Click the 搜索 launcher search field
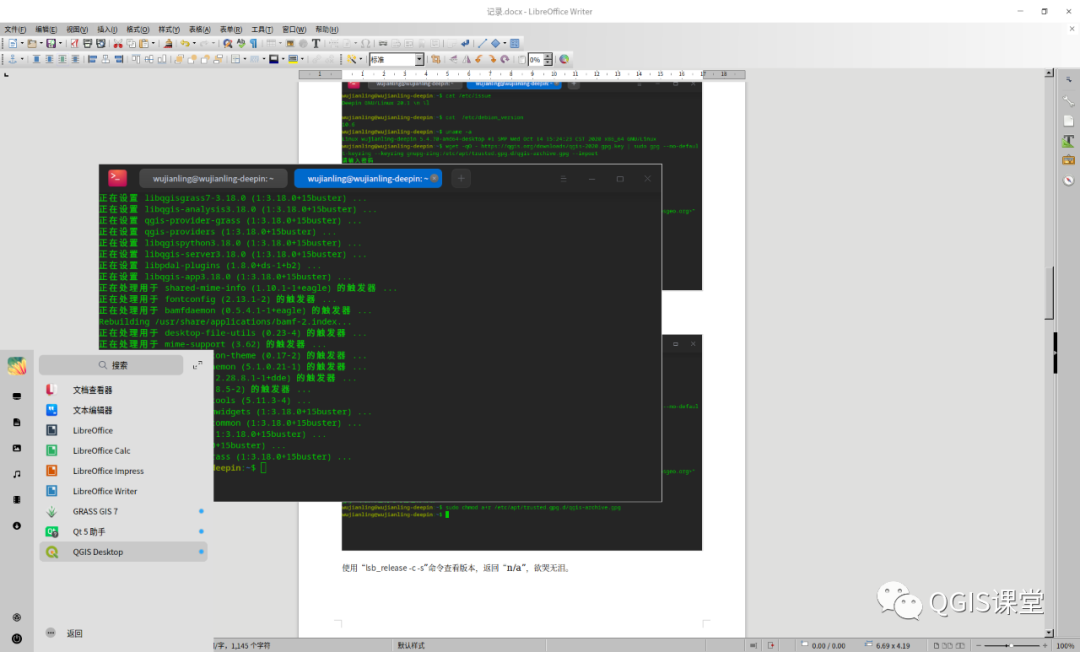 pos(112,365)
